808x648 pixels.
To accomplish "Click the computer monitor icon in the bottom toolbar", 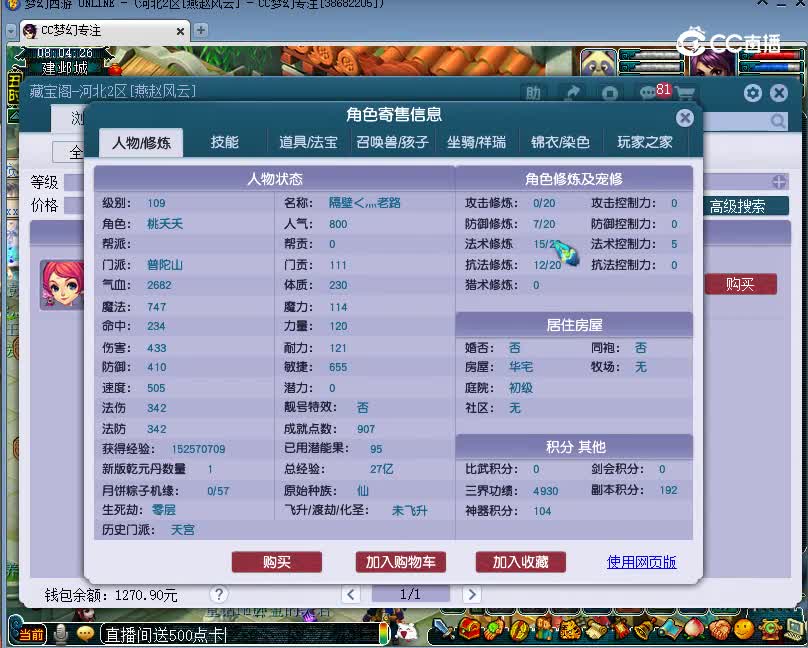I will [795, 629].
